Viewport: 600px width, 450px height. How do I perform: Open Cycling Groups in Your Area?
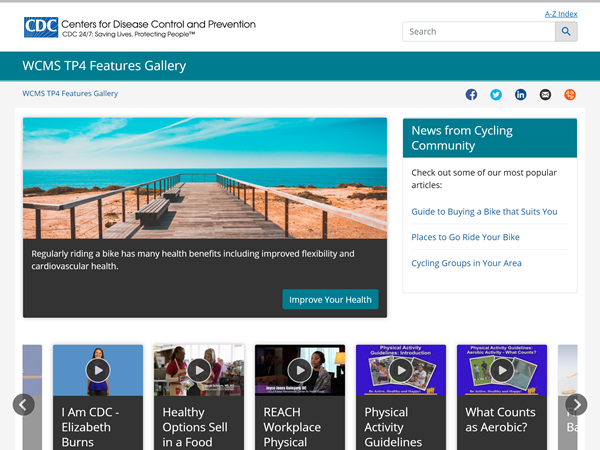coord(466,263)
